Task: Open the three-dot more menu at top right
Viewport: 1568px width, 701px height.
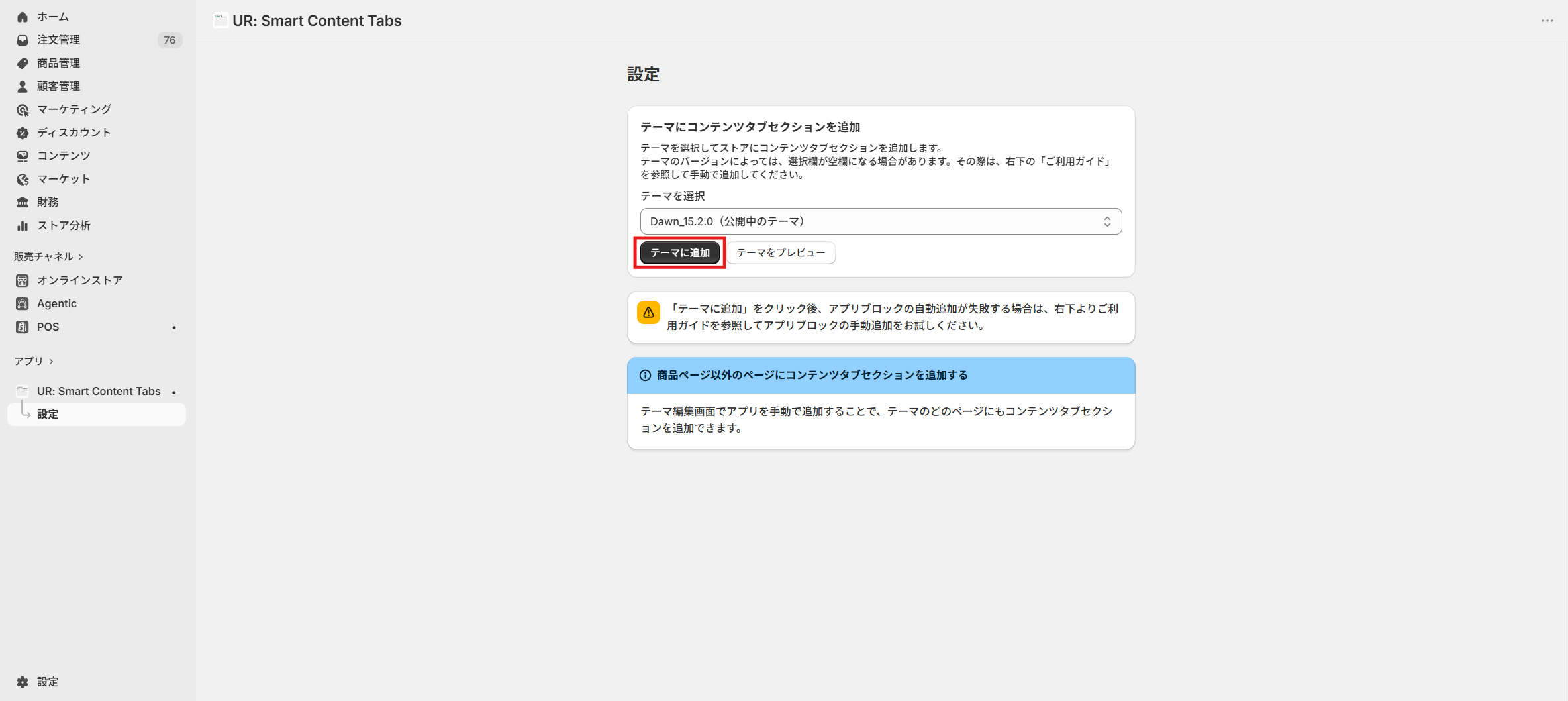Action: coord(1547,21)
